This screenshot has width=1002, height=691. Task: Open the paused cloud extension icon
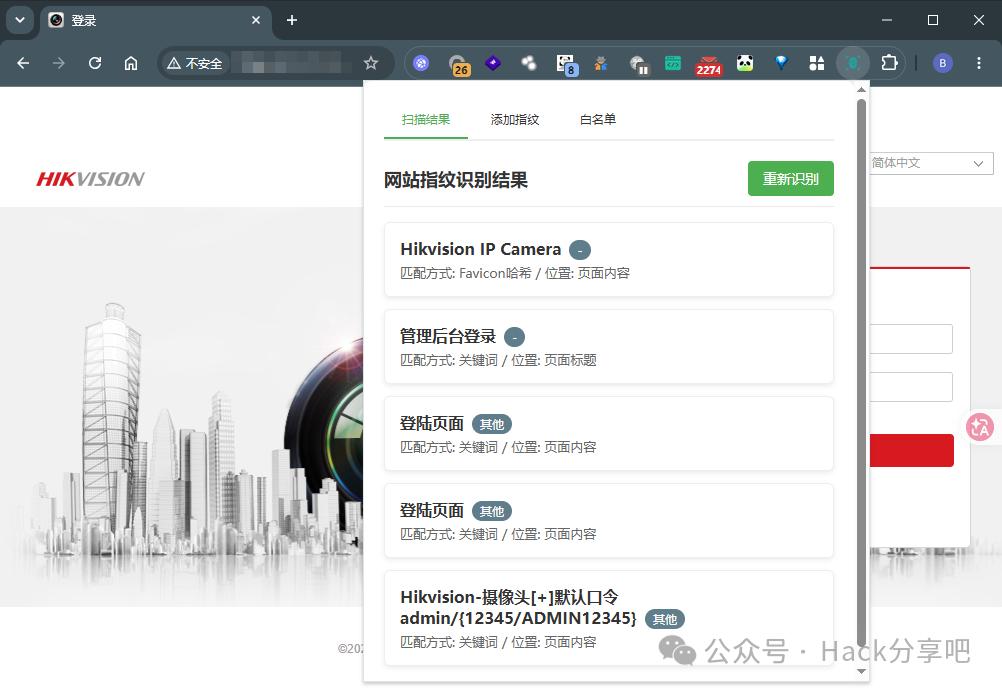pyautogui.click(x=639, y=65)
